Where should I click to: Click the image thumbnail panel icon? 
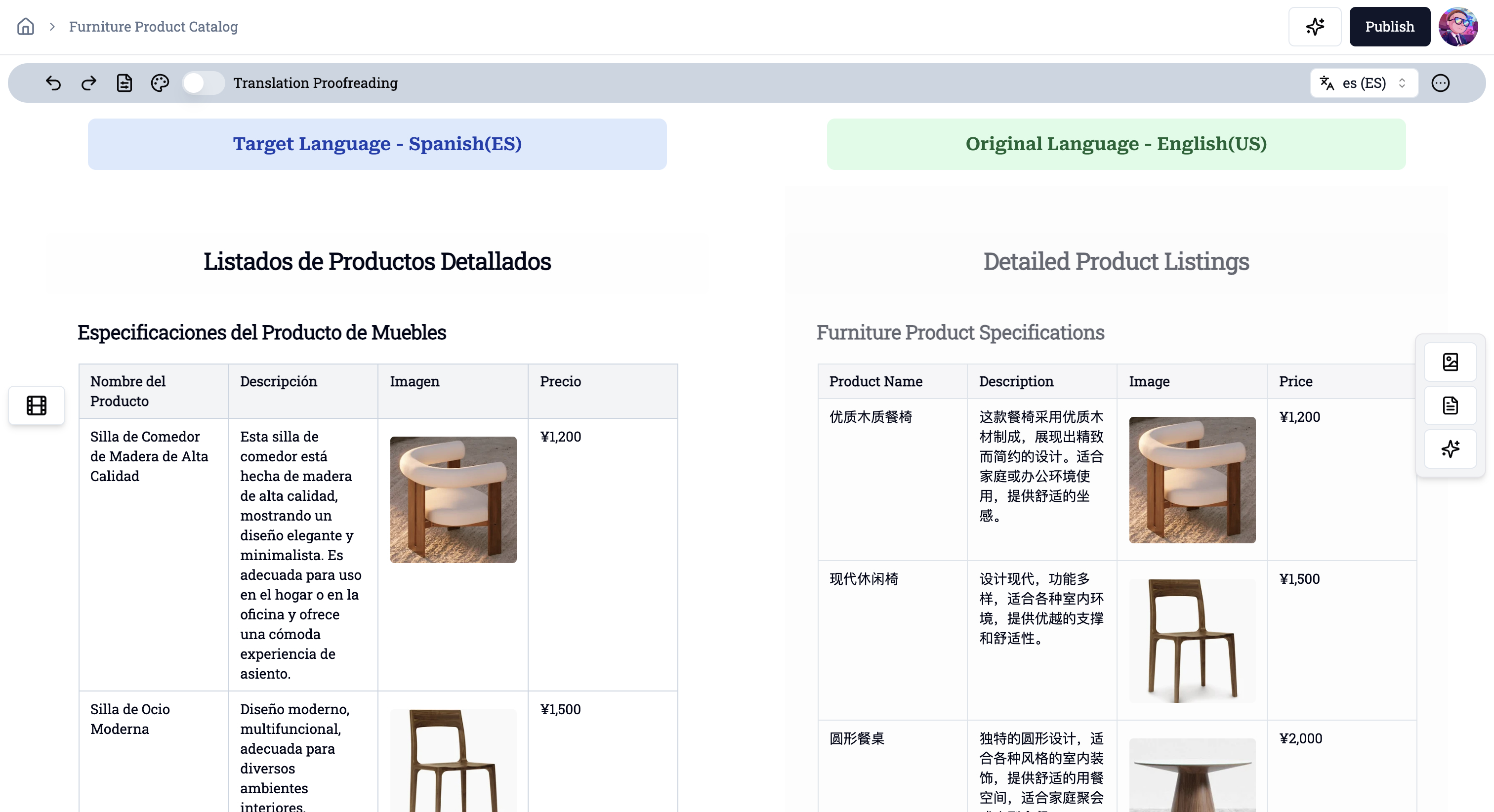click(1452, 362)
